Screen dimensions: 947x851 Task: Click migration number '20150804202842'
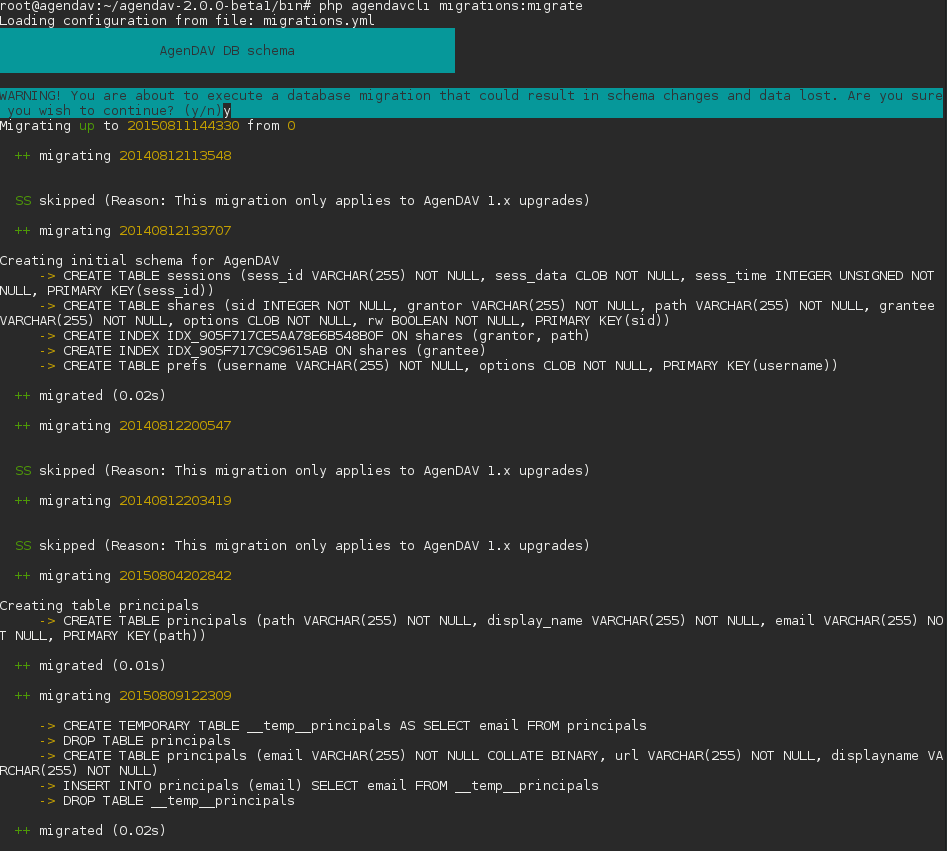pyautogui.click(x=175, y=576)
